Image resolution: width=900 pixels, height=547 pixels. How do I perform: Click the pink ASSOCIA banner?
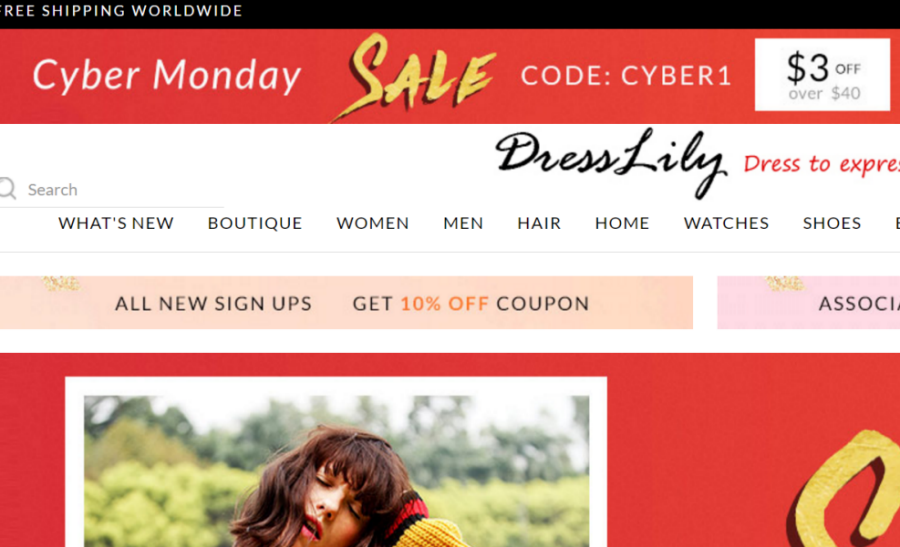(809, 302)
